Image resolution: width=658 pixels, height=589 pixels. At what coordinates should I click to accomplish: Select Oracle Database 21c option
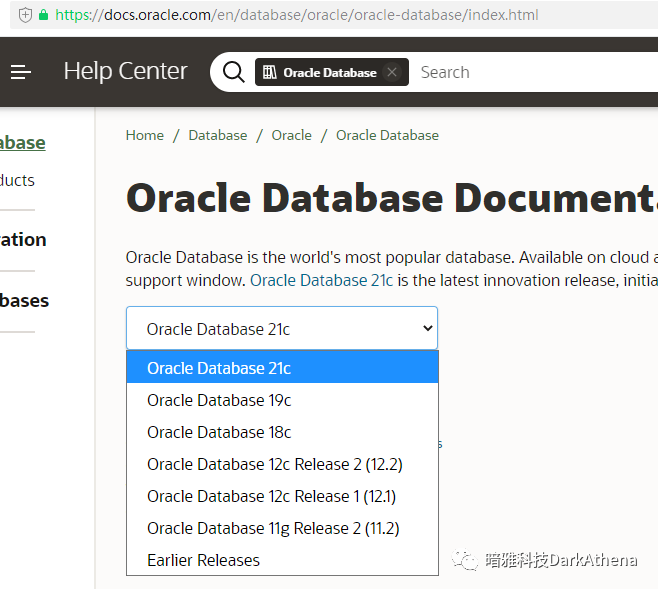(x=219, y=368)
